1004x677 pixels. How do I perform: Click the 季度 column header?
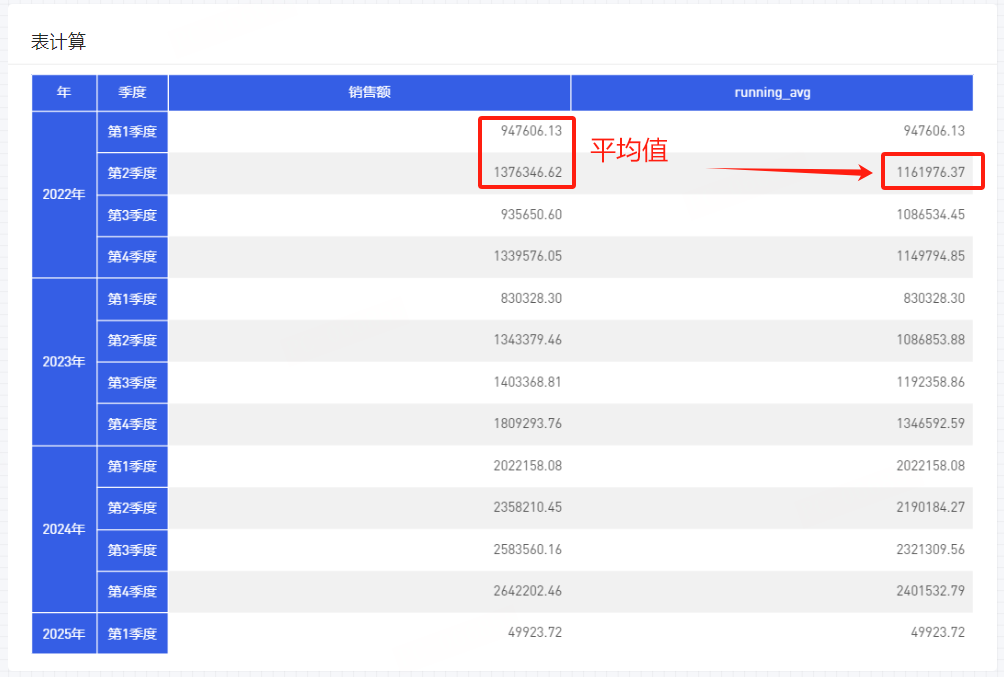132,92
